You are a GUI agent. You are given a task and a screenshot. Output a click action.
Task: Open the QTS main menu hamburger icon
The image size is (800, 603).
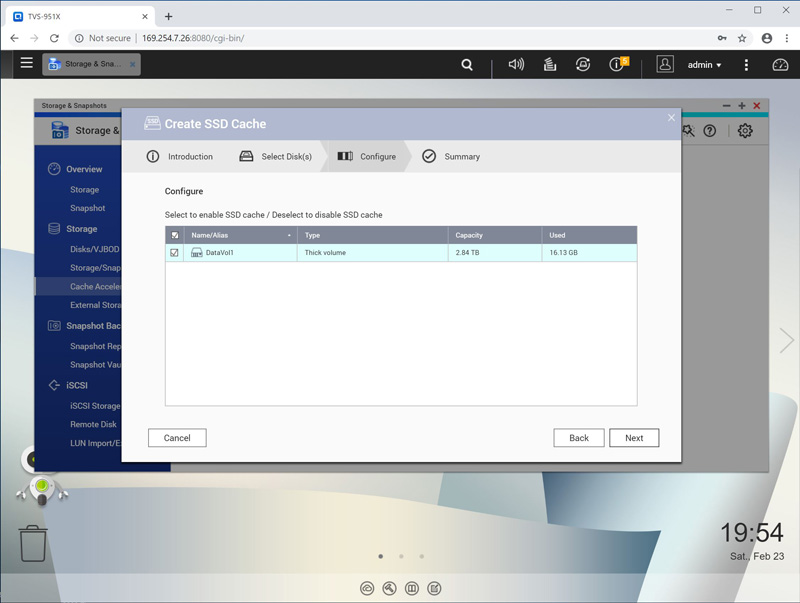(27, 63)
